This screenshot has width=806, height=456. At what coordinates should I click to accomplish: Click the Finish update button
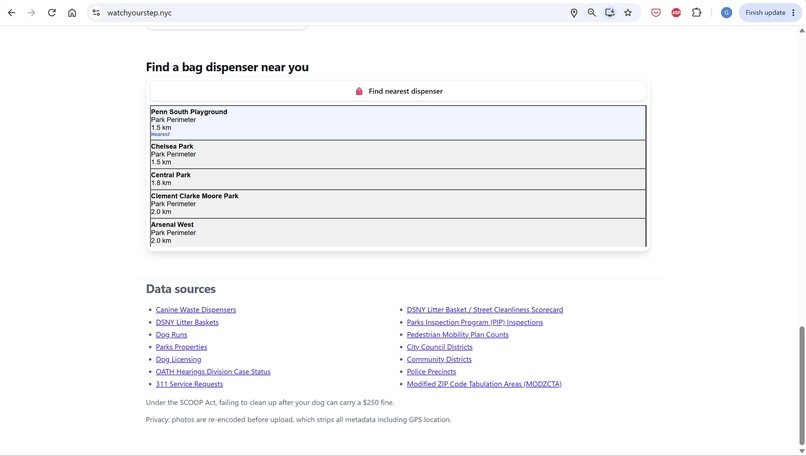tap(765, 13)
